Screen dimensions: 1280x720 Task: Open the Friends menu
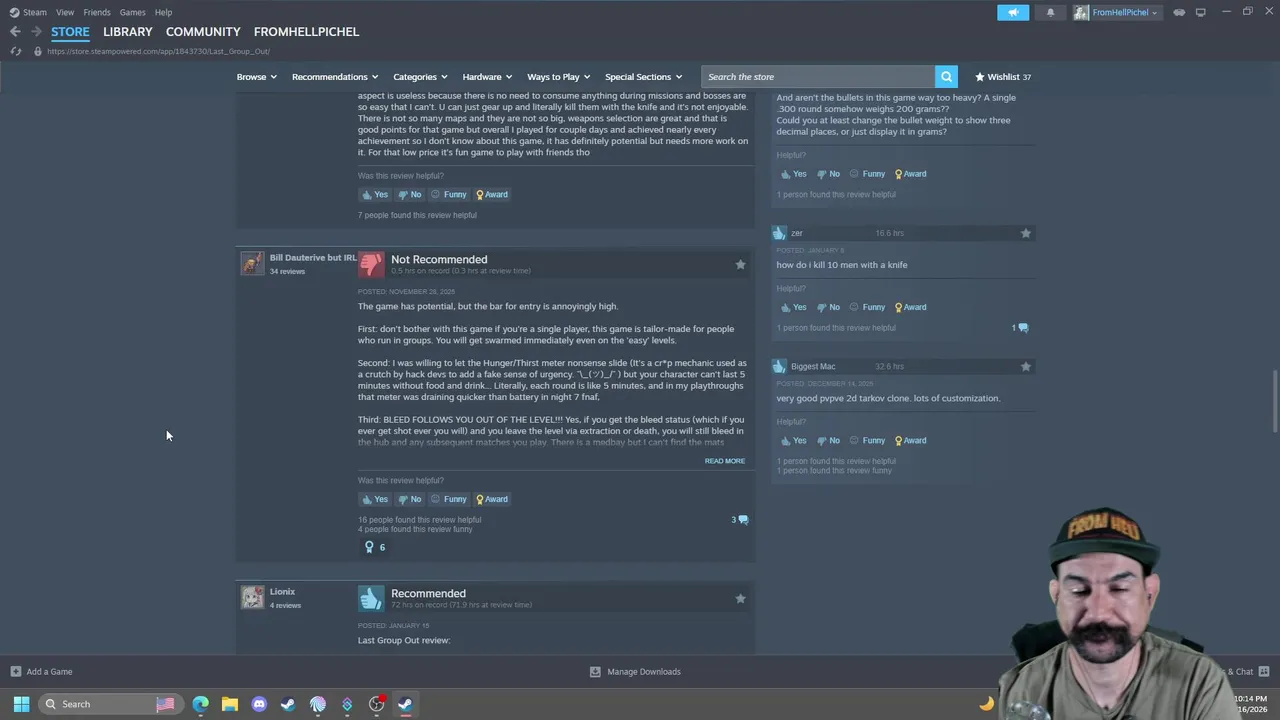(97, 12)
